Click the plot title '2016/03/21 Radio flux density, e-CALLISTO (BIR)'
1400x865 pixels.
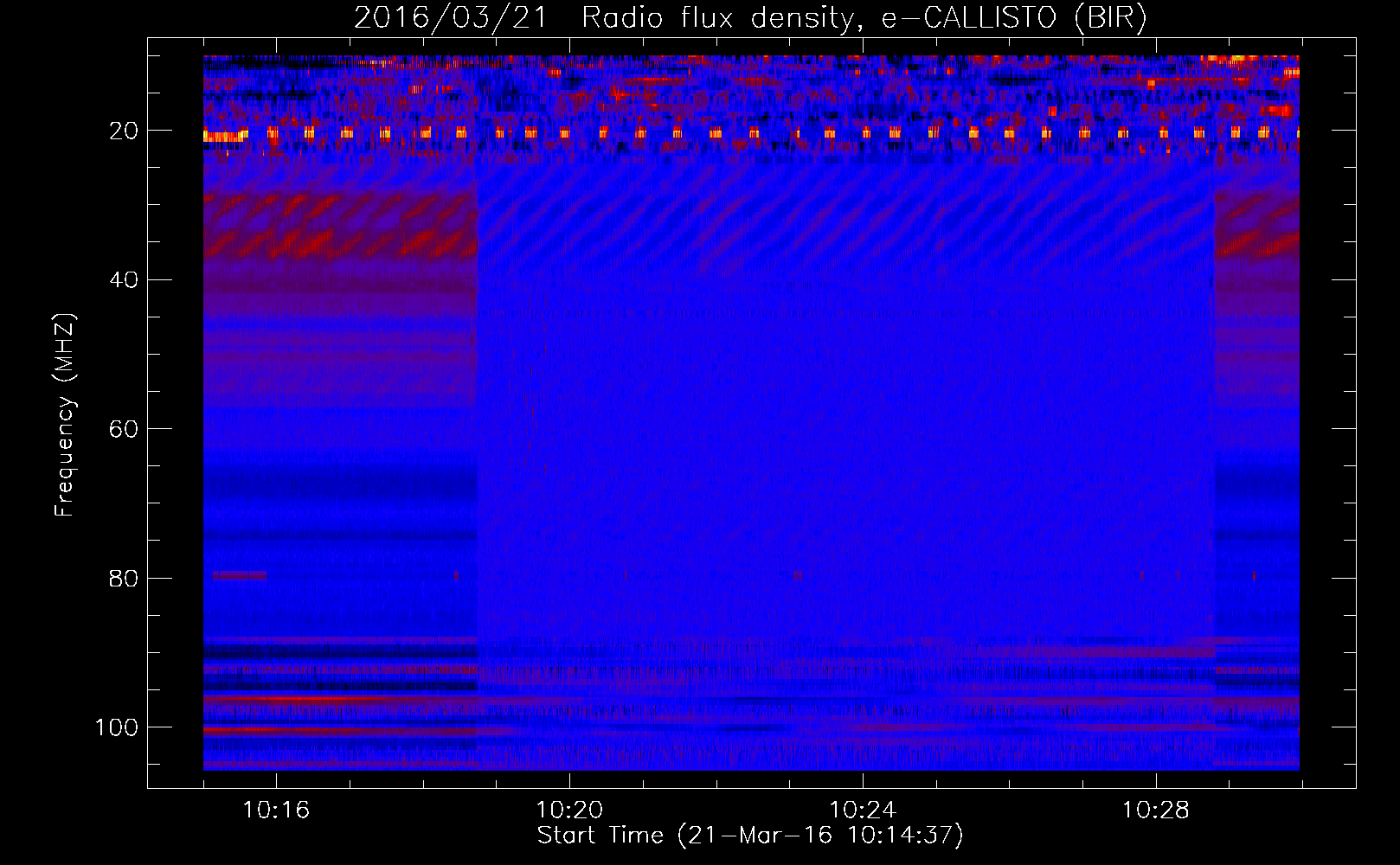click(x=750, y=17)
